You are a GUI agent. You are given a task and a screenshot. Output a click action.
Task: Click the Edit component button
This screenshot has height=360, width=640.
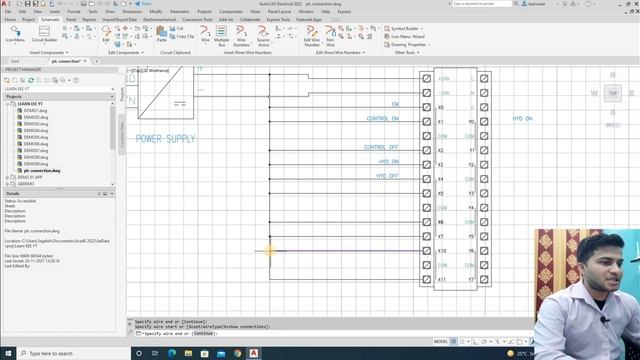106,34
